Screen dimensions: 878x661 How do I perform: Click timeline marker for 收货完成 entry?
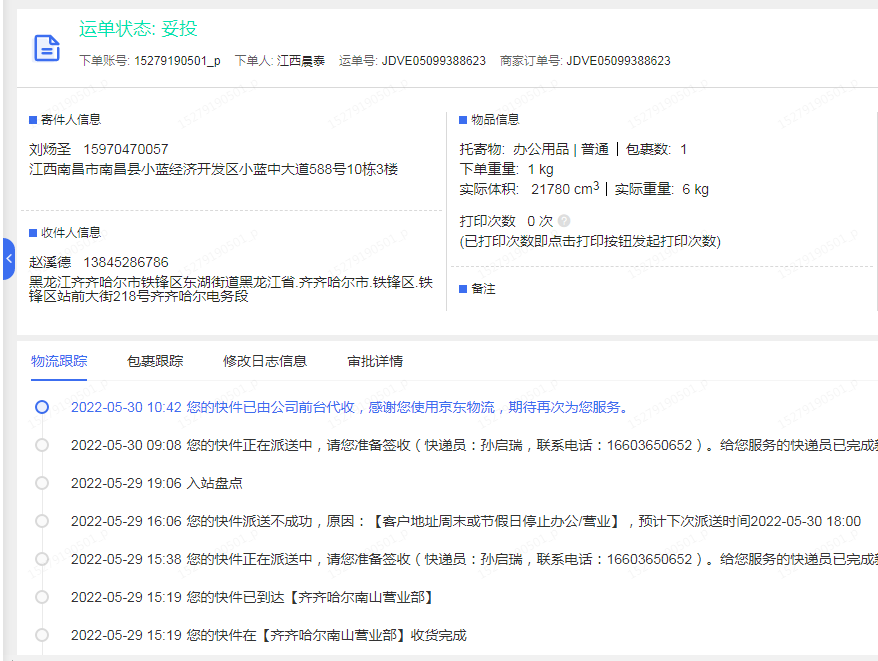coord(42,635)
